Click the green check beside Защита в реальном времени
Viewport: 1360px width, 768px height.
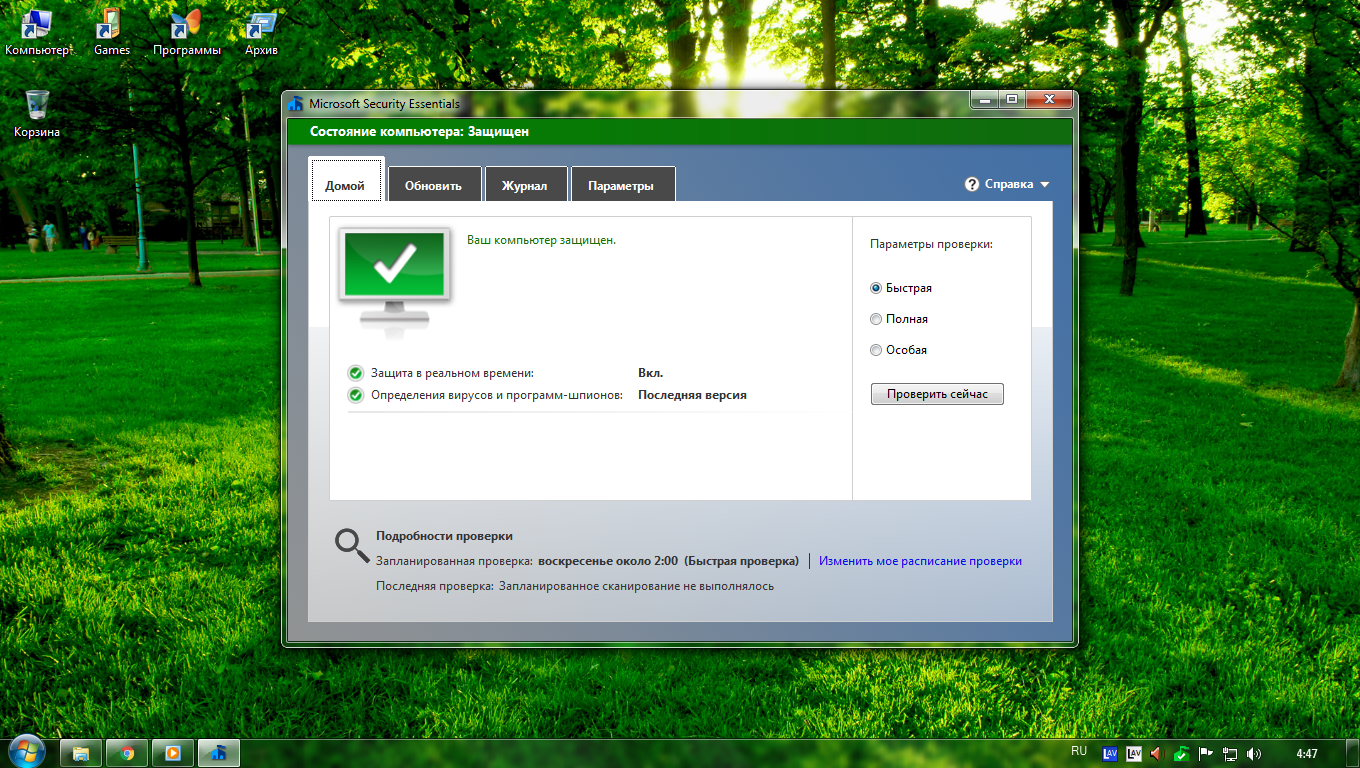click(355, 373)
